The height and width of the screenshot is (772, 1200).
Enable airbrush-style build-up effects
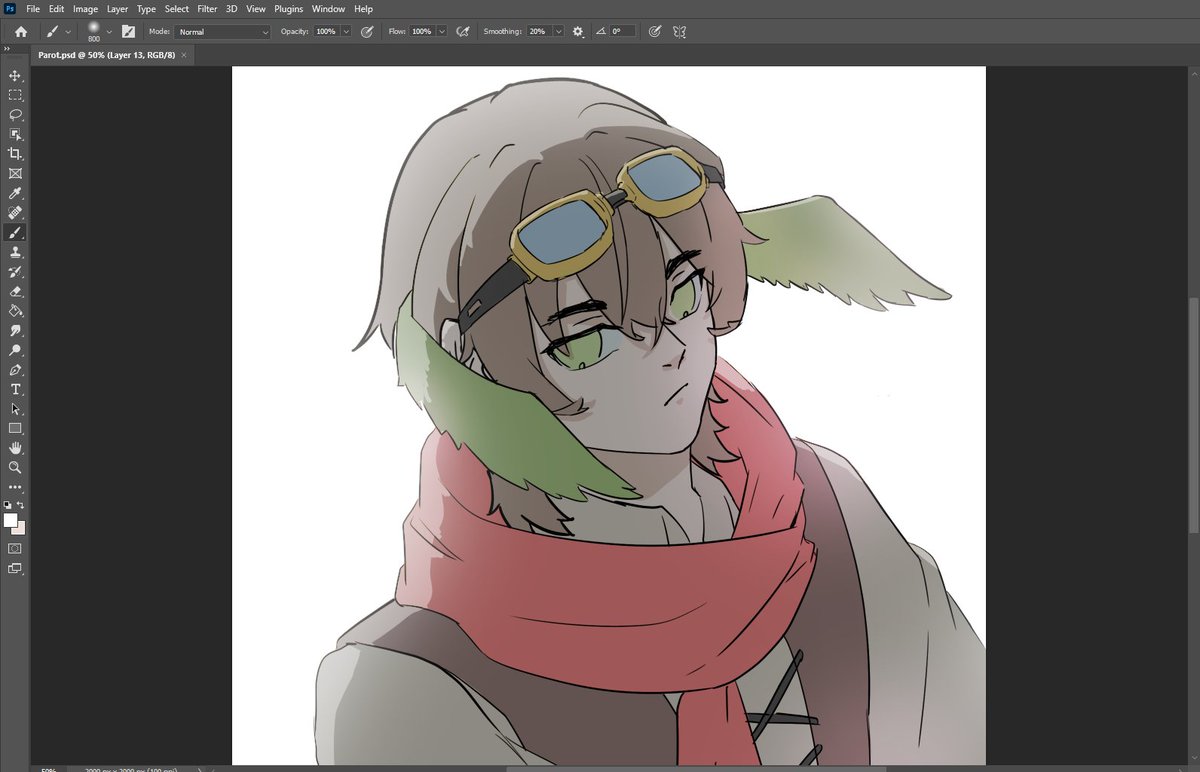point(463,32)
